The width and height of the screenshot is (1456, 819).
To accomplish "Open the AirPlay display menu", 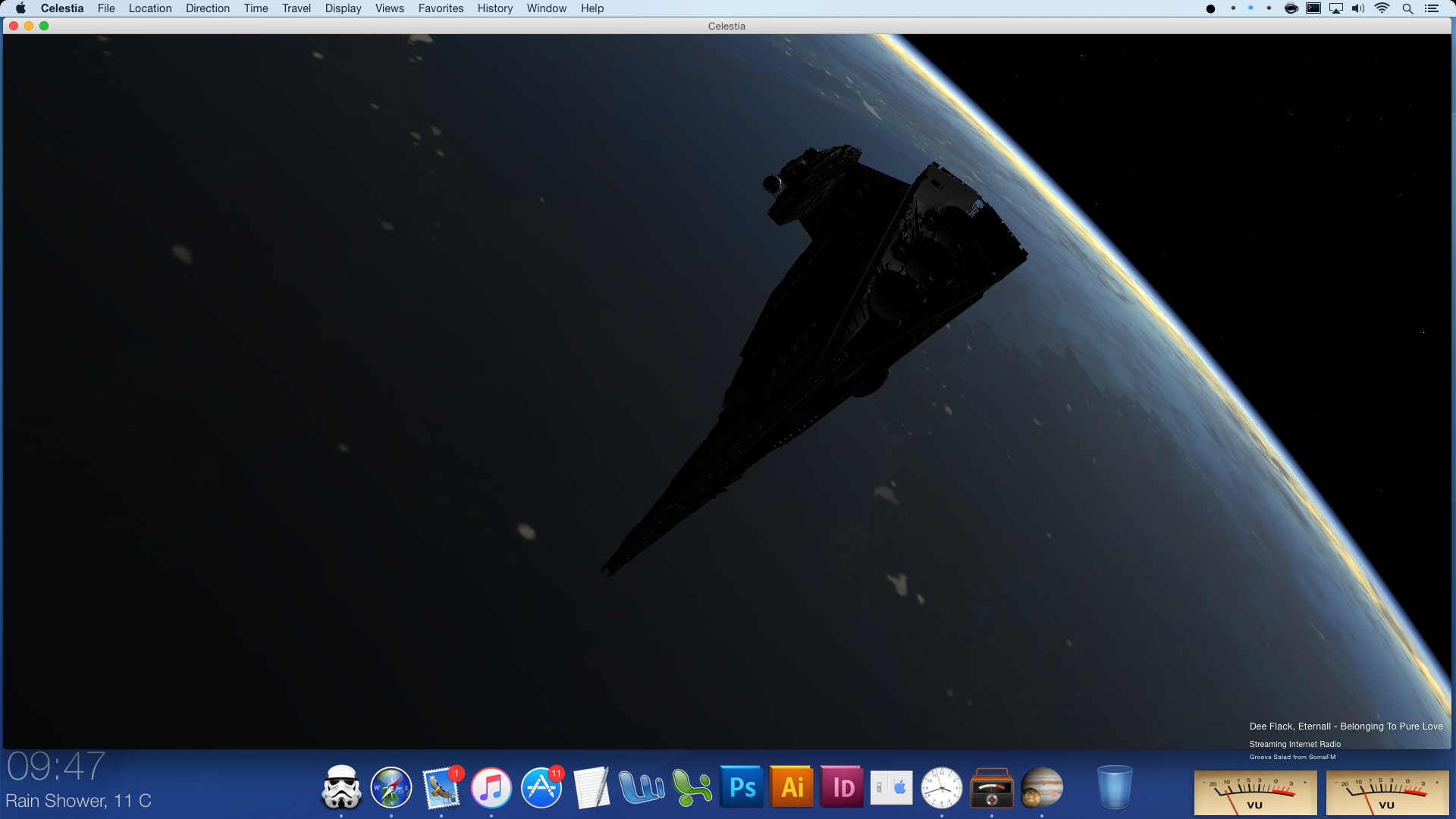I will (x=1336, y=8).
